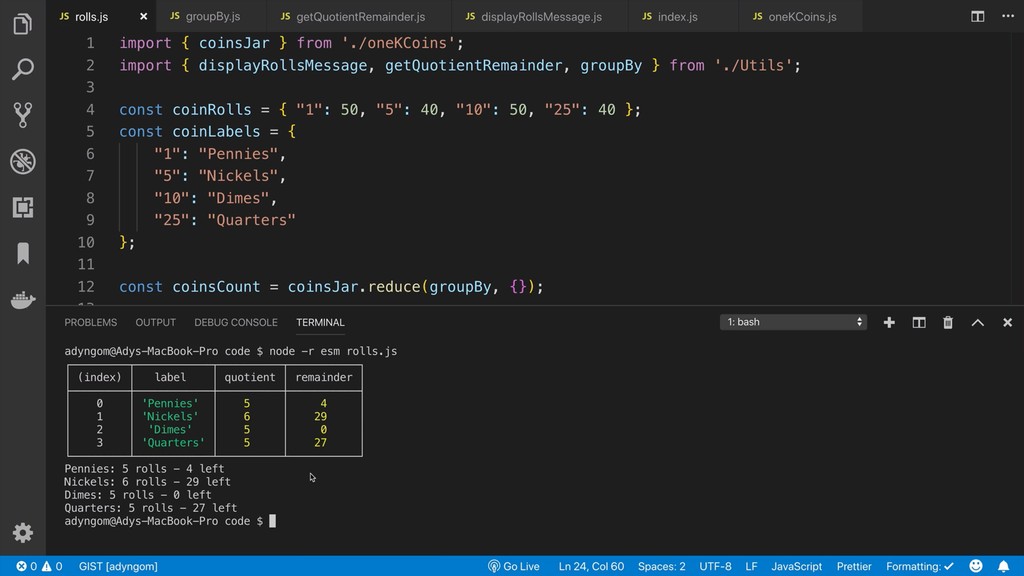Image resolution: width=1024 pixels, height=576 pixels.
Task: Click Ln 24, Col 60 cursor position
Action: [591, 566]
